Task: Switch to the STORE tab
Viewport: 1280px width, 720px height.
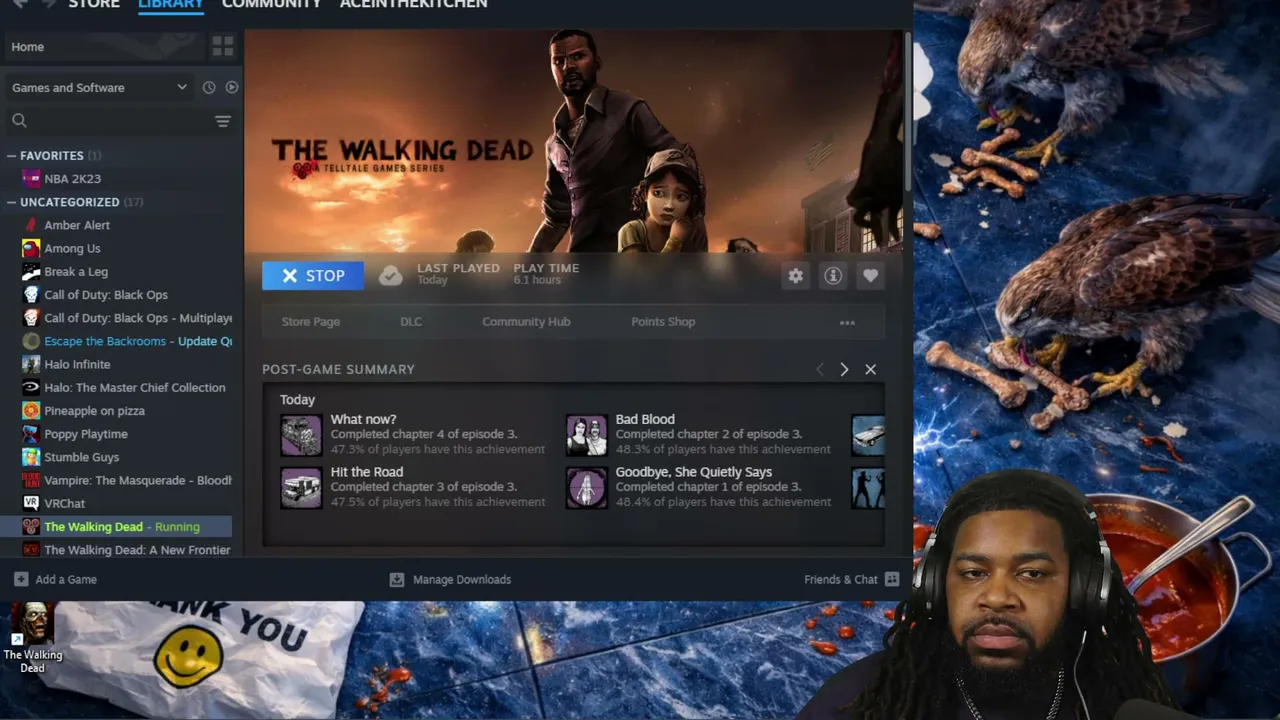Action: [94, 5]
